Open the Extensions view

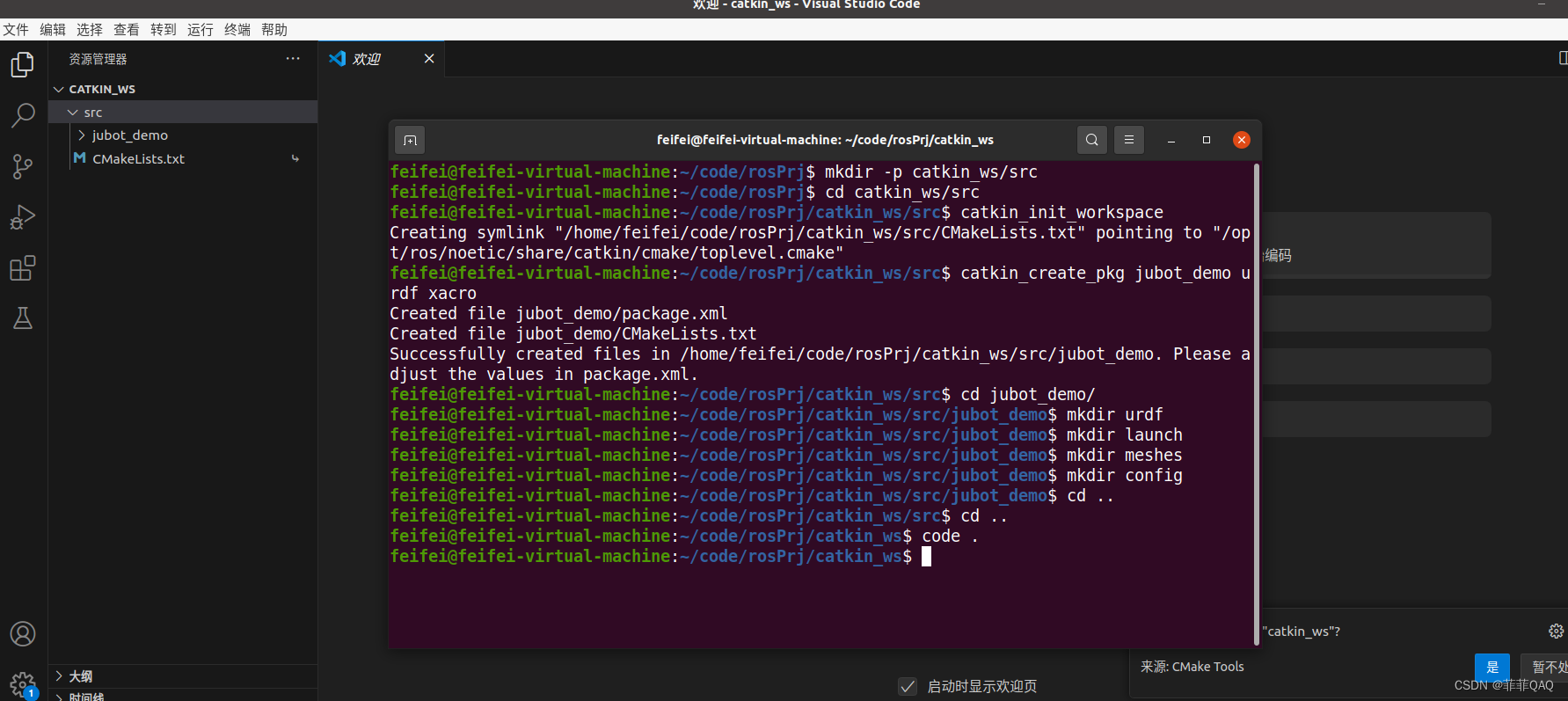[x=23, y=268]
